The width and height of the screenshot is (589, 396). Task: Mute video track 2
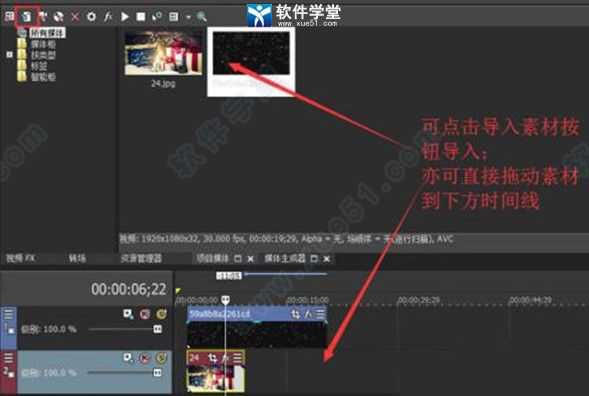tap(145, 358)
